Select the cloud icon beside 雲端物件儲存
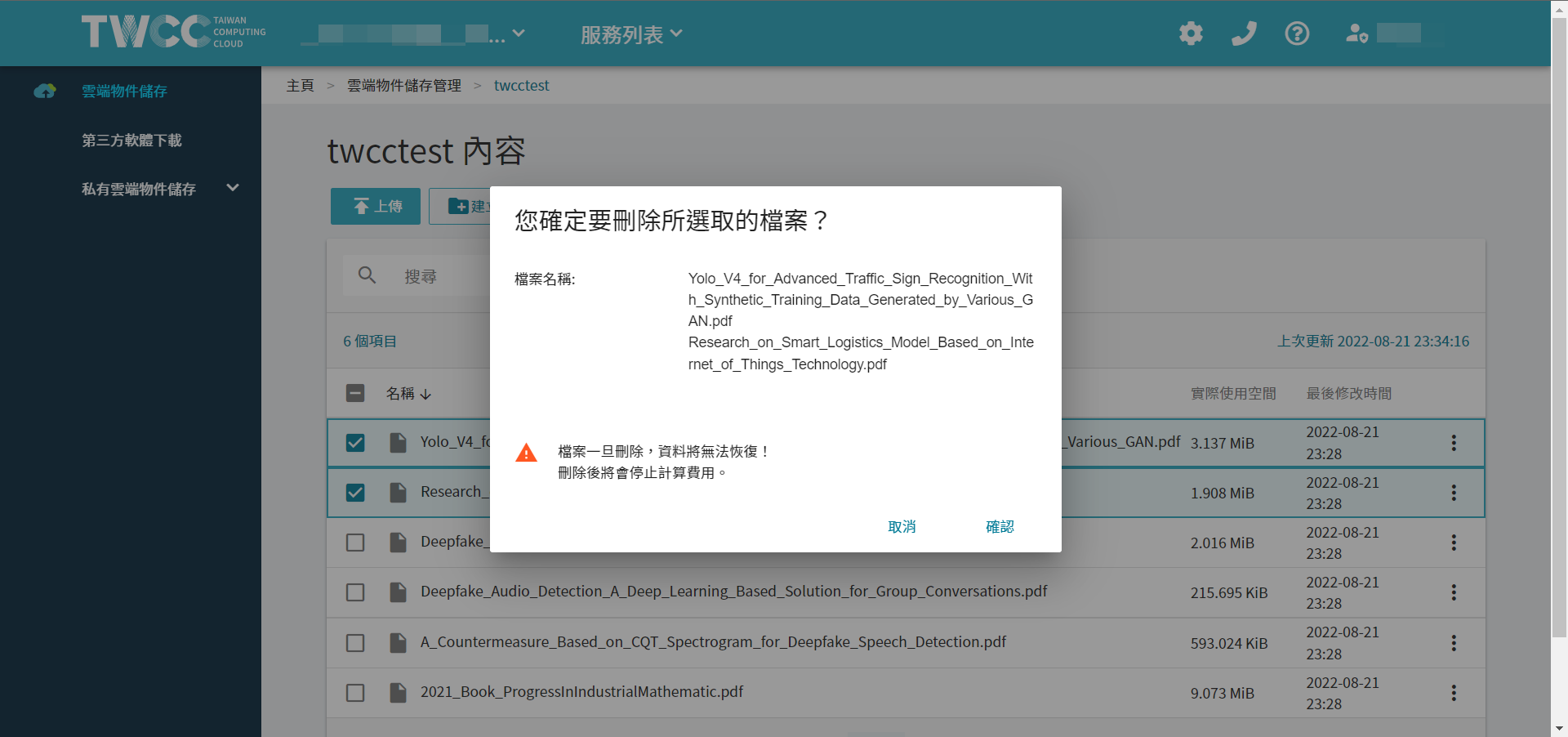The height and width of the screenshot is (737, 1568). (44, 91)
